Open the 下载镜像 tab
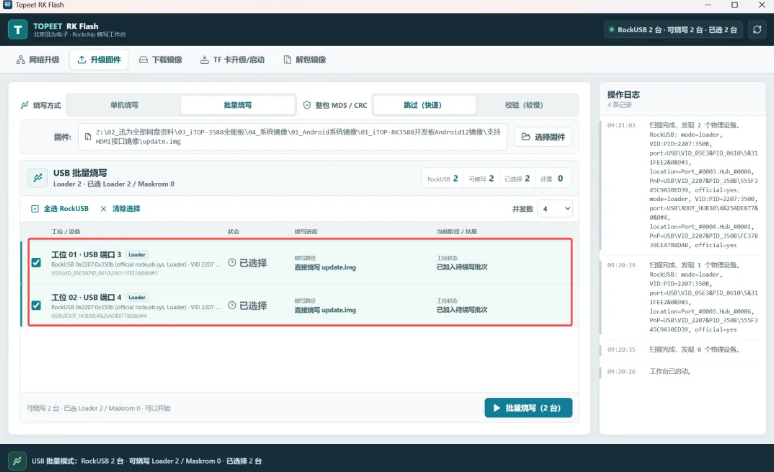Viewport: 774px width, 472px height. coord(160,60)
